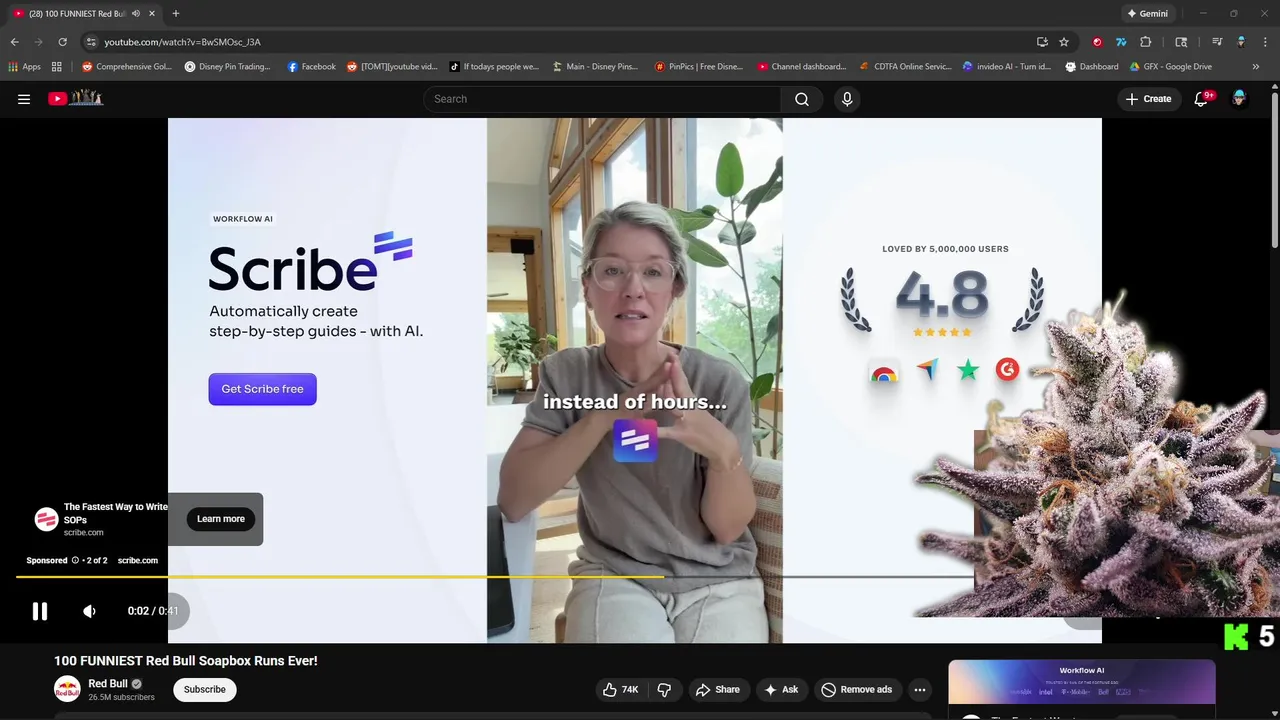Open the Chrome extensions puzzle icon
1280x720 pixels.
1146,42
